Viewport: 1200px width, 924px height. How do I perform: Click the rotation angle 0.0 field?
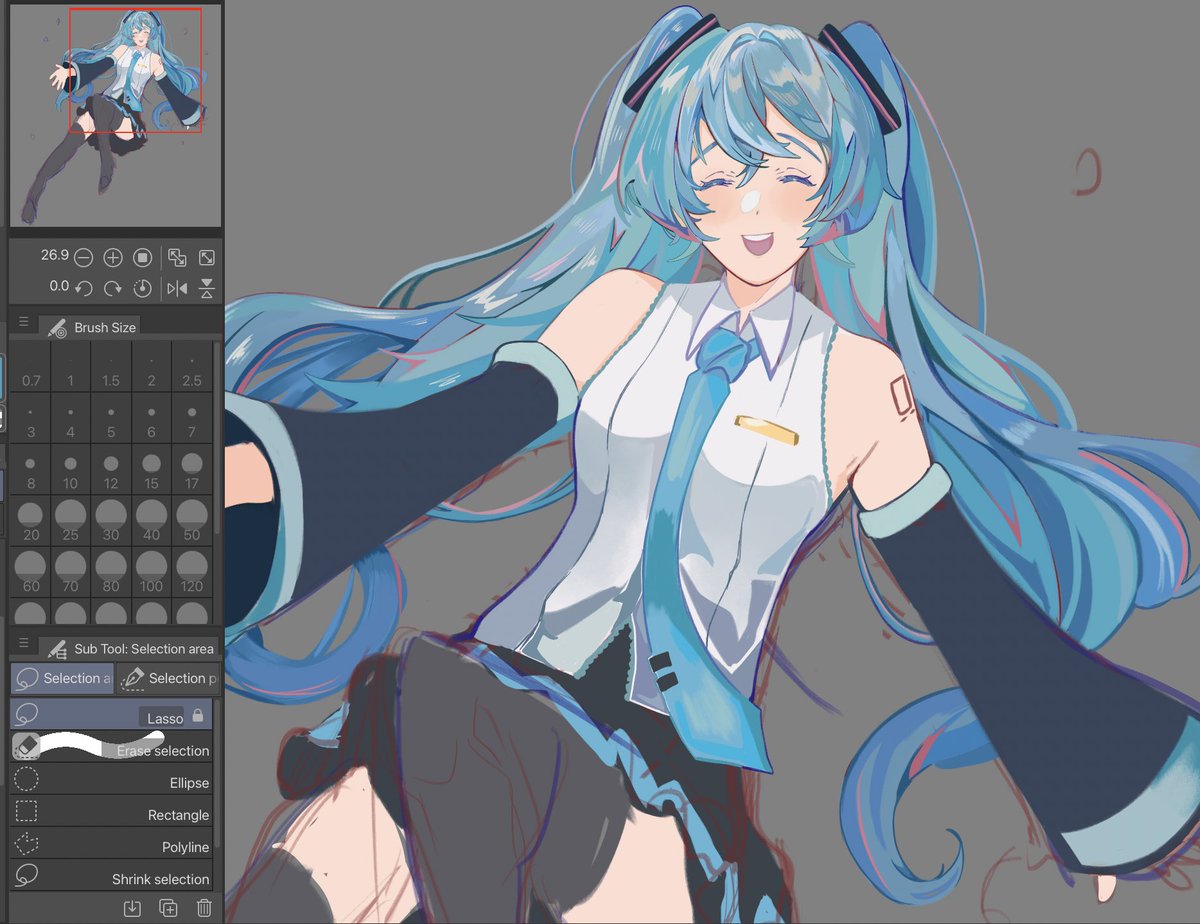(59, 286)
